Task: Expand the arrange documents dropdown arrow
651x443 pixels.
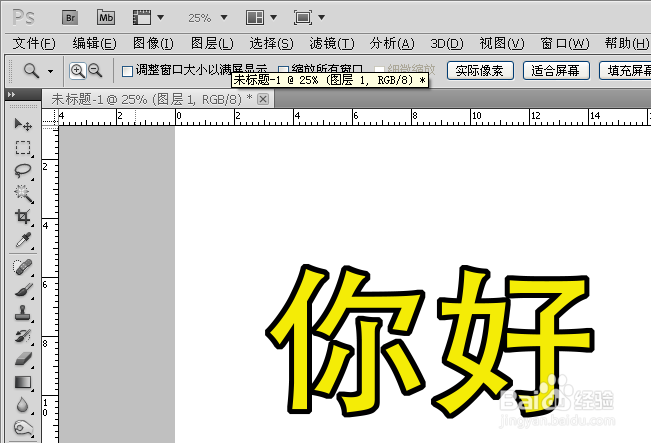Action: [x=274, y=17]
